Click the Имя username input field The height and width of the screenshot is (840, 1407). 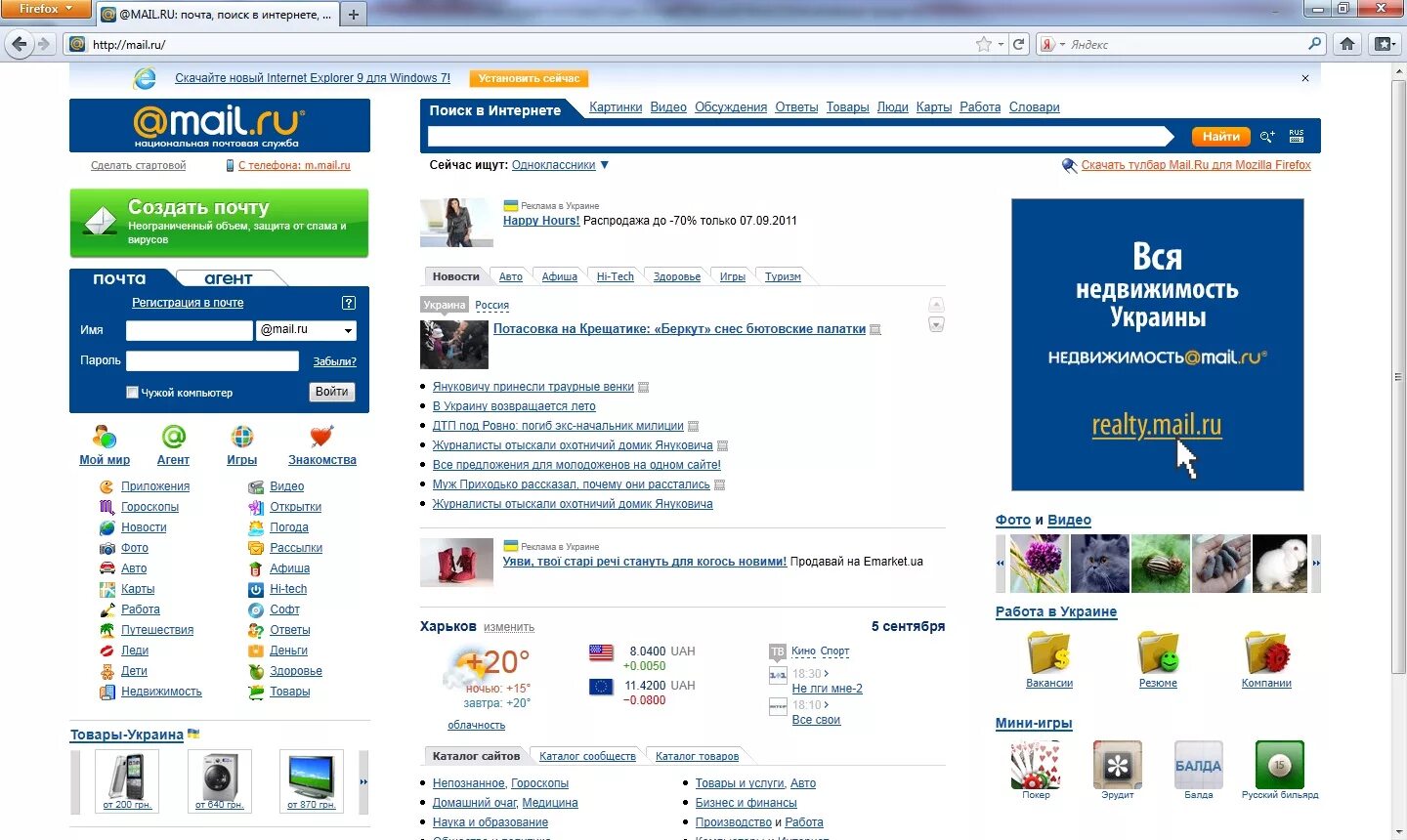190,330
